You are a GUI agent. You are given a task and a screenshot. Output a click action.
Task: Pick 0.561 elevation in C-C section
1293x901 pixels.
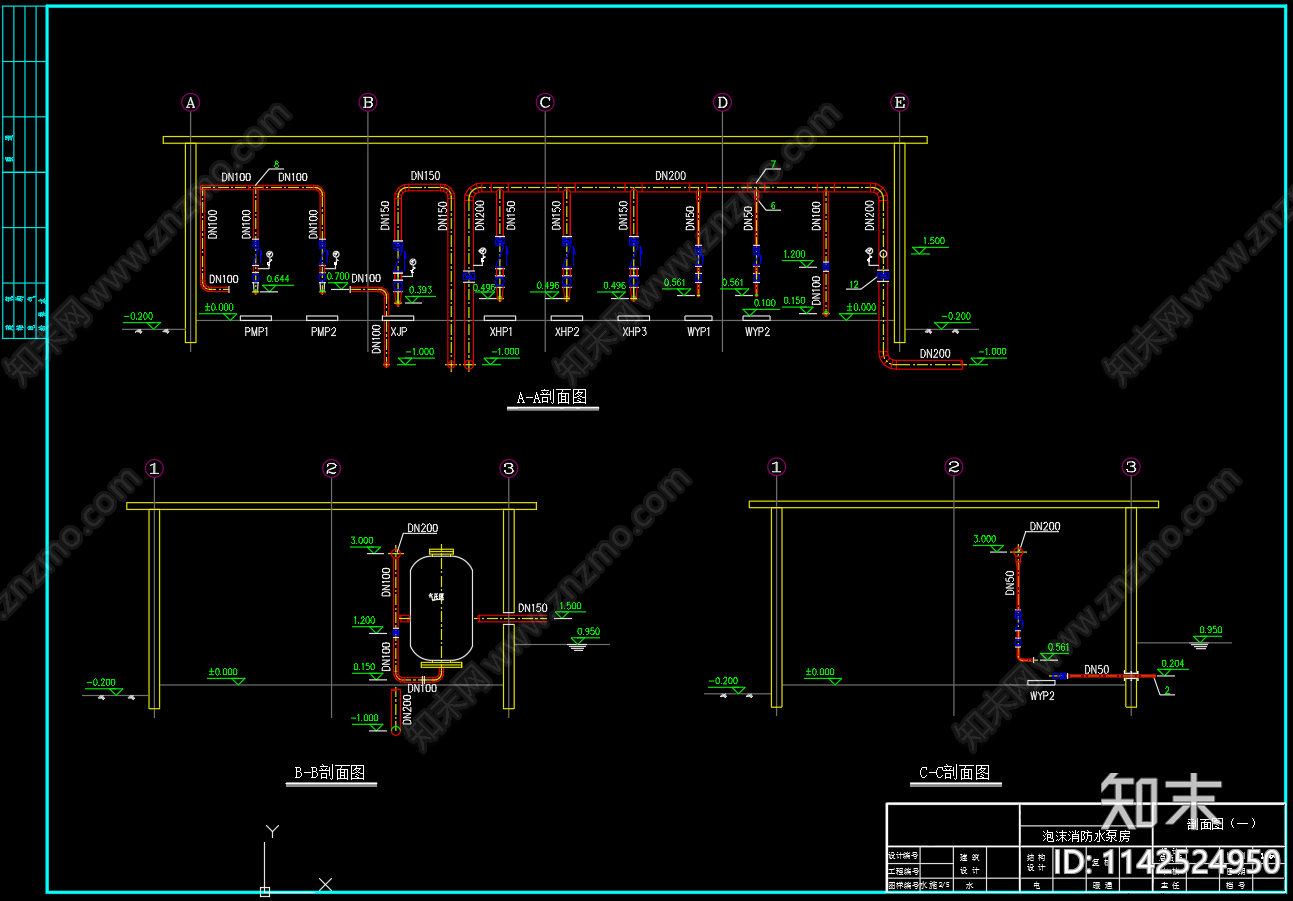[1058, 648]
